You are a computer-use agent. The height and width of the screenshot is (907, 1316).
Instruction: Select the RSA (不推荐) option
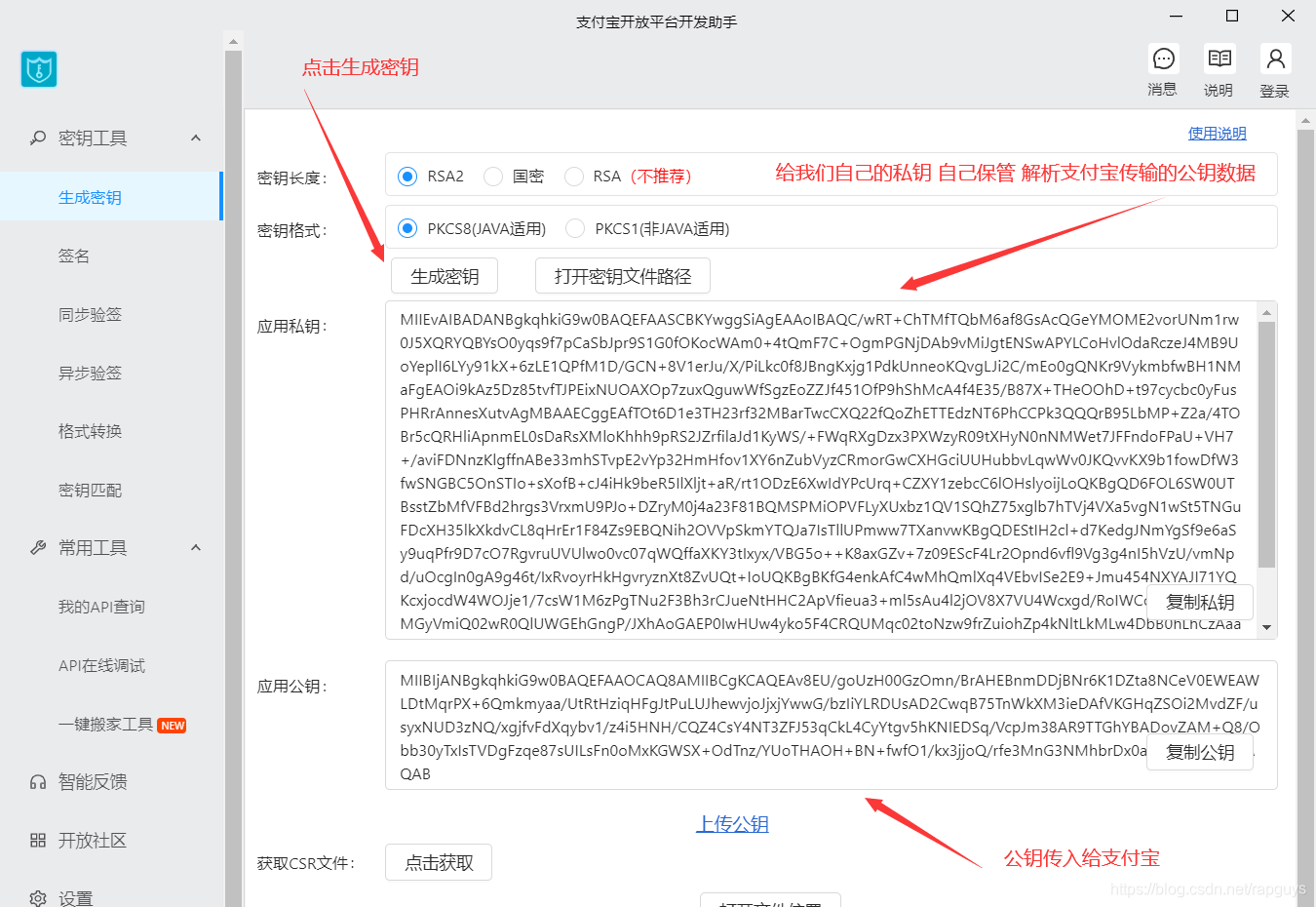click(574, 177)
